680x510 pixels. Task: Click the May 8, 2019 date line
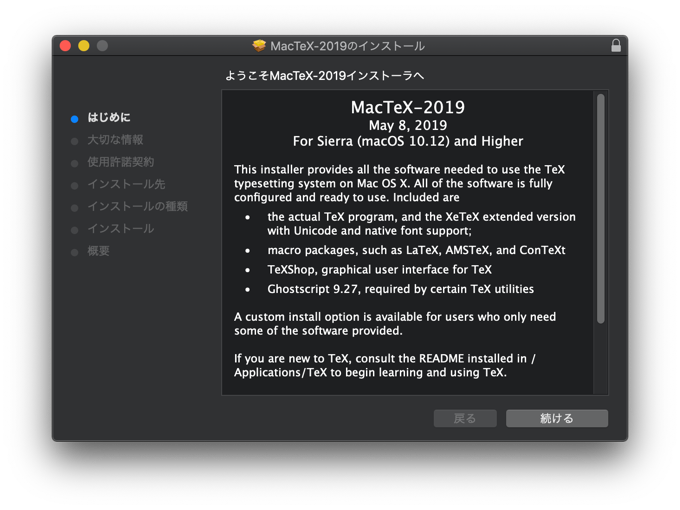point(408,125)
